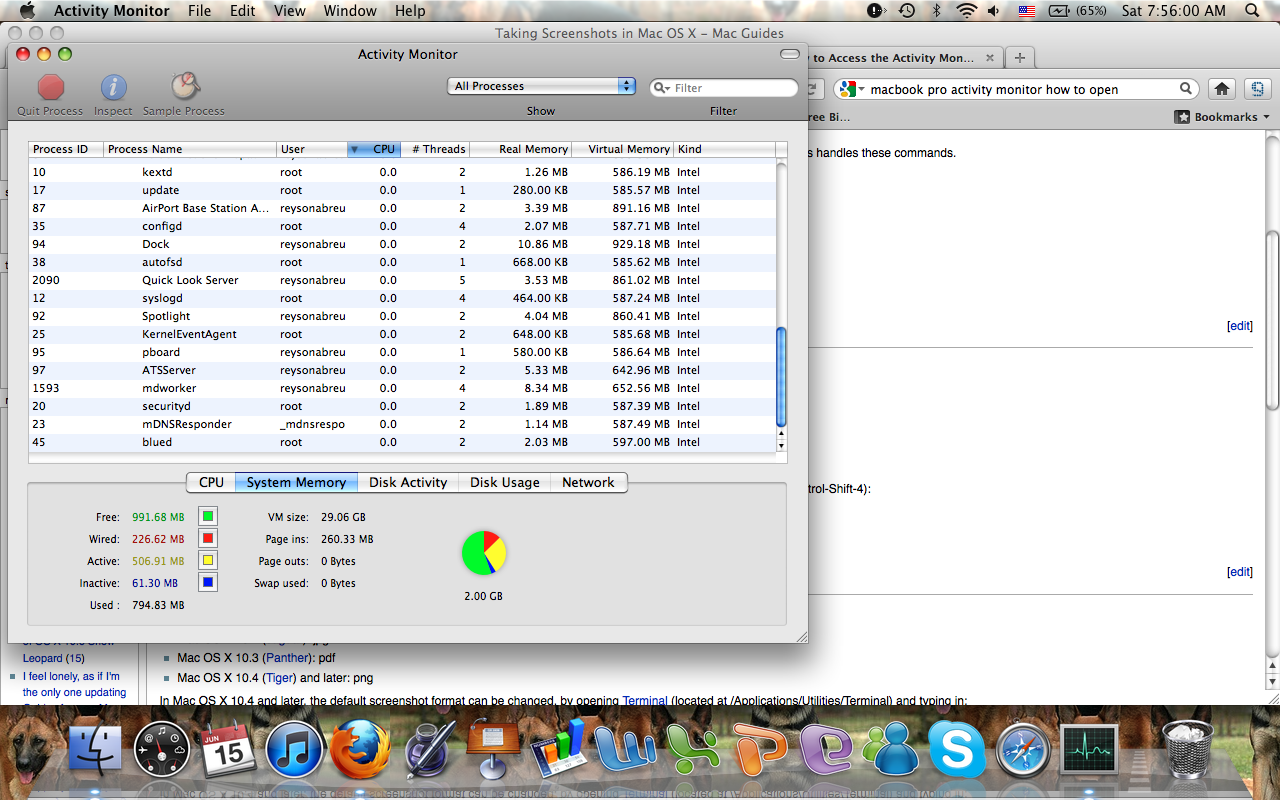Follow the Panther link in Firefox
The width and height of the screenshot is (1280, 800).
(287, 658)
